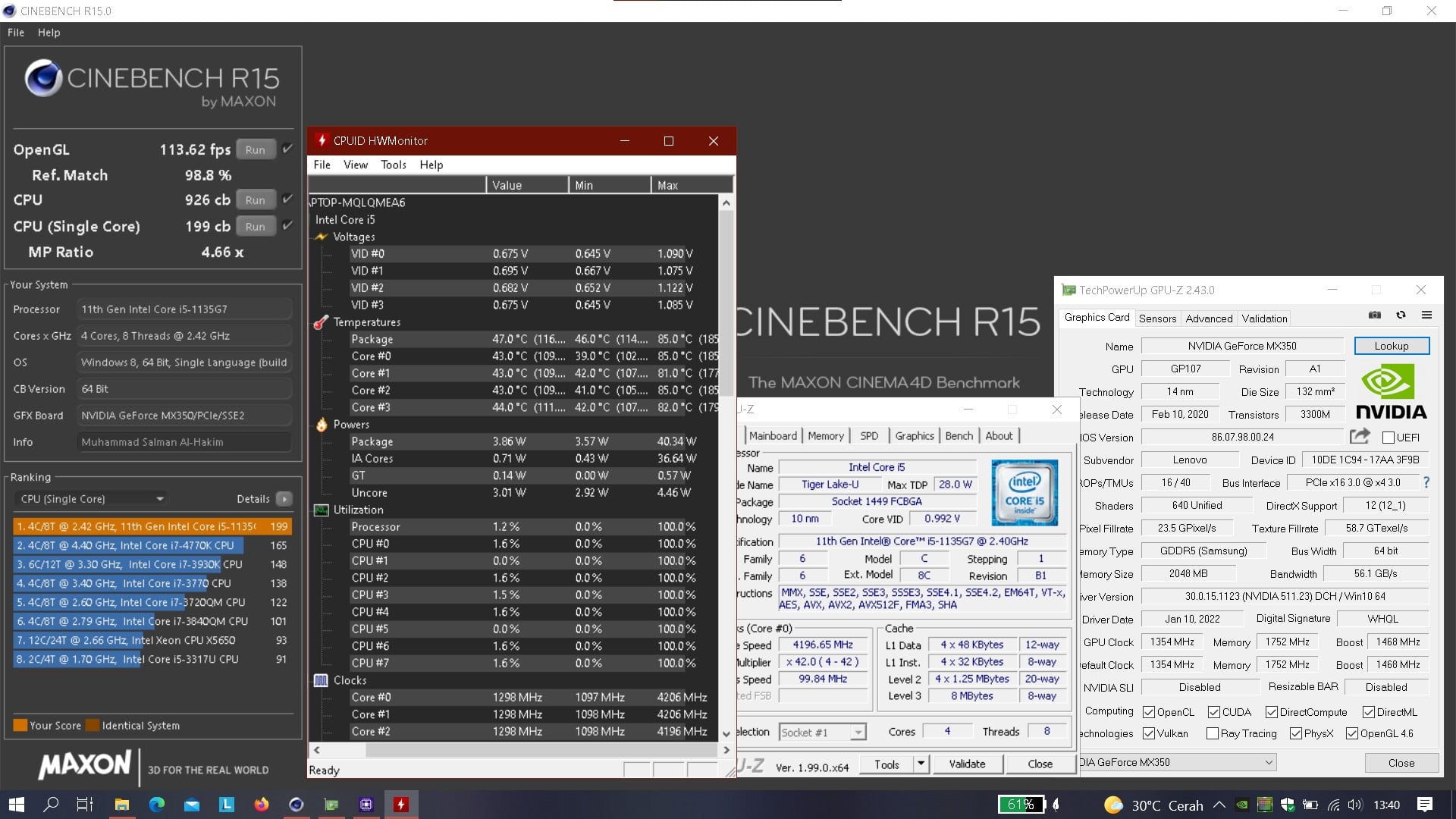This screenshot has height=819, width=1456.
Task: Switch to the CPU-Z taskbar icon
Action: pos(366,805)
